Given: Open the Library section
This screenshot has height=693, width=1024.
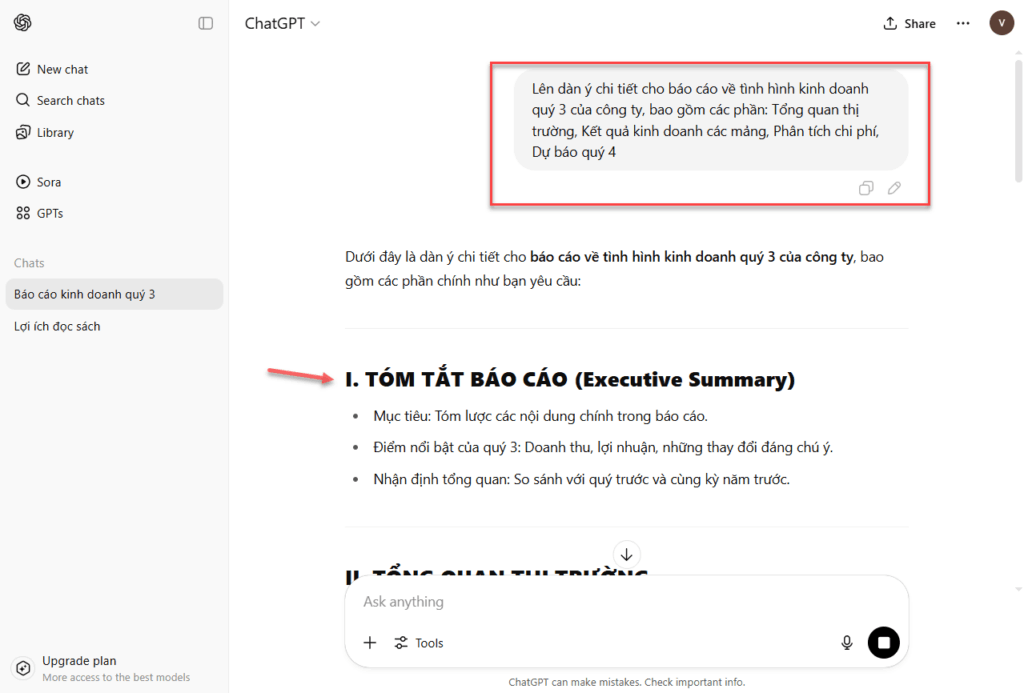Looking at the screenshot, I should click(55, 132).
